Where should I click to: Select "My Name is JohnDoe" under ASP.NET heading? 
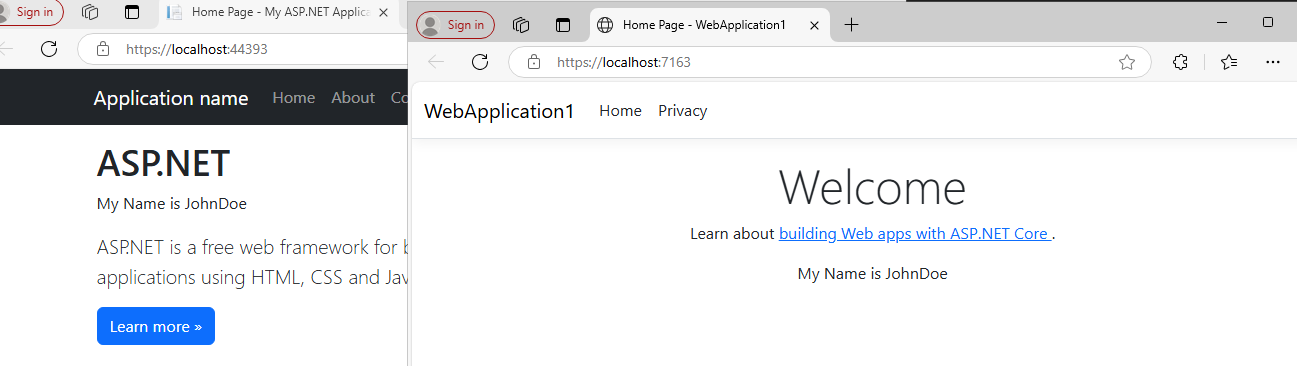(172, 204)
